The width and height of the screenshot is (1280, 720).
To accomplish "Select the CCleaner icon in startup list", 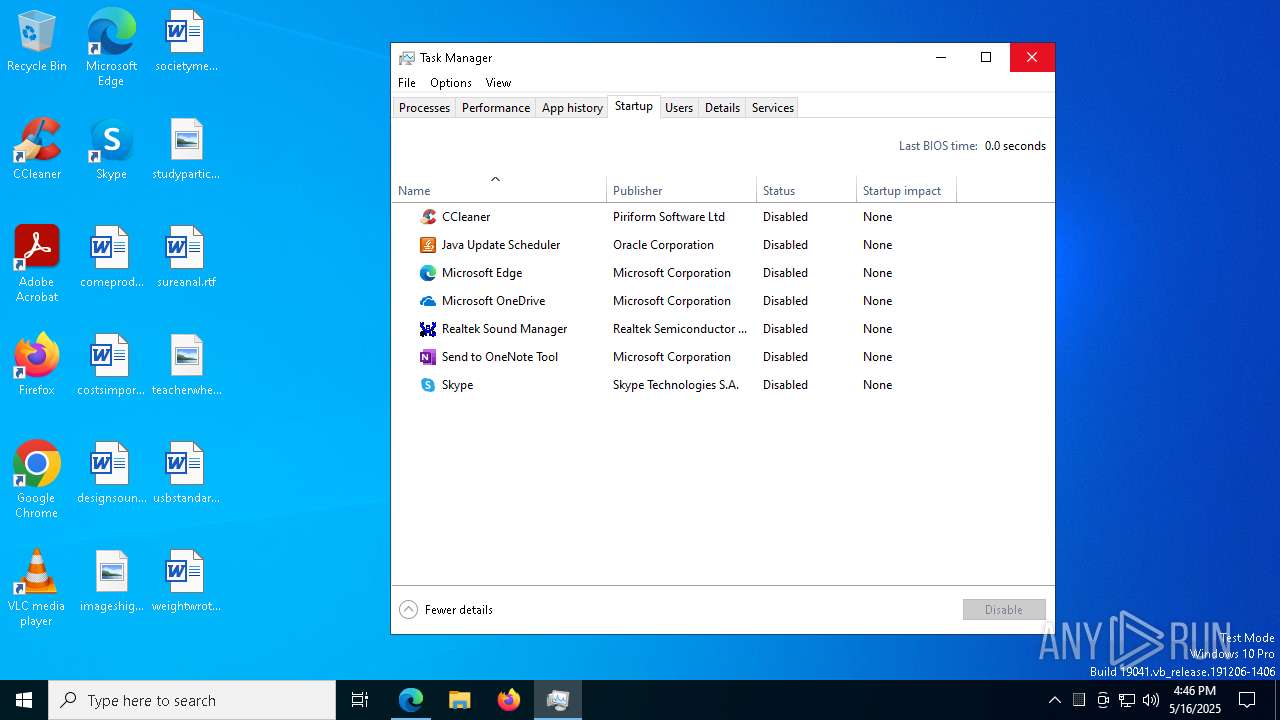I will click(x=428, y=217).
